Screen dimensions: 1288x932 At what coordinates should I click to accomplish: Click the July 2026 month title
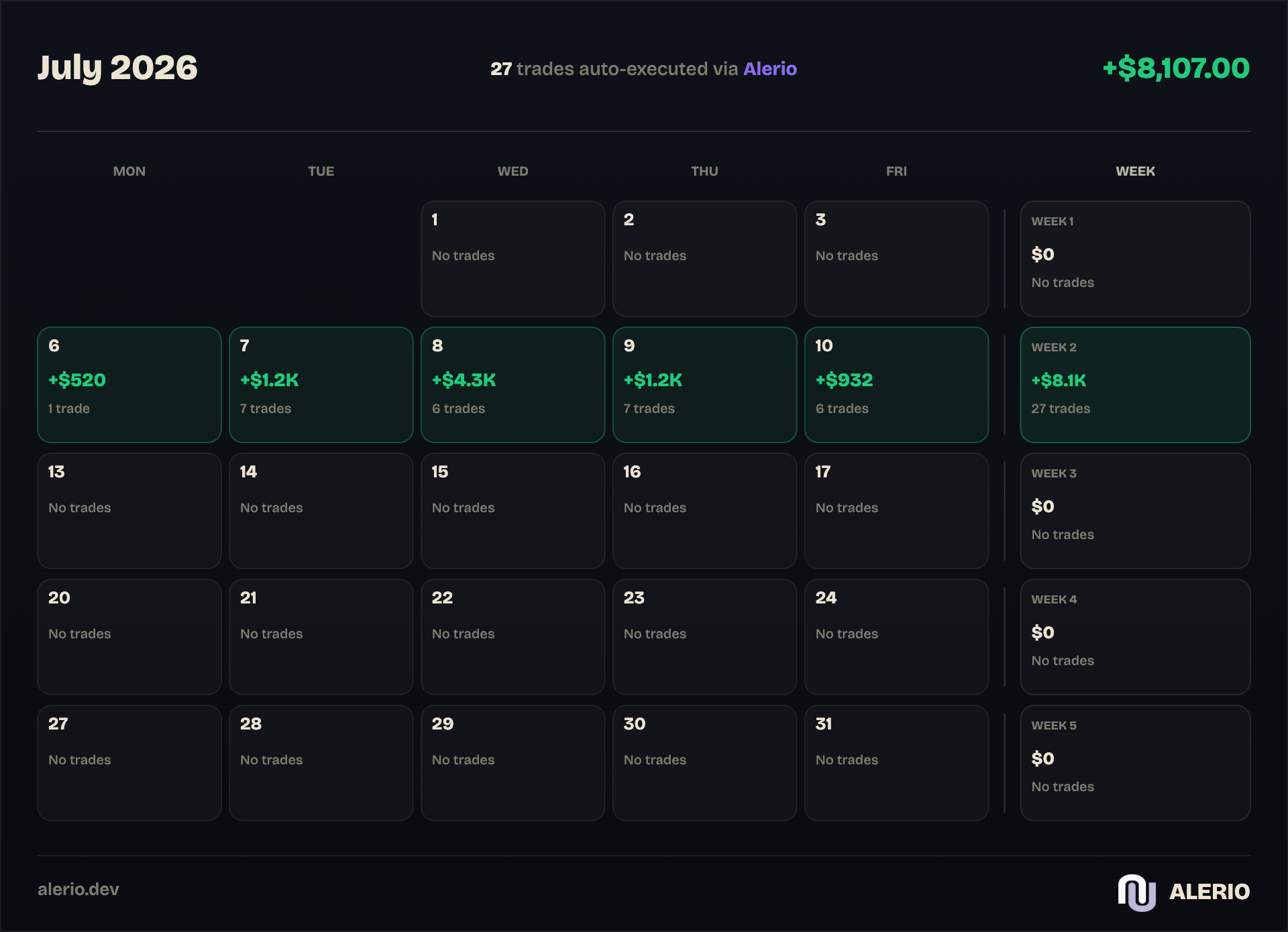(x=117, y=68)
